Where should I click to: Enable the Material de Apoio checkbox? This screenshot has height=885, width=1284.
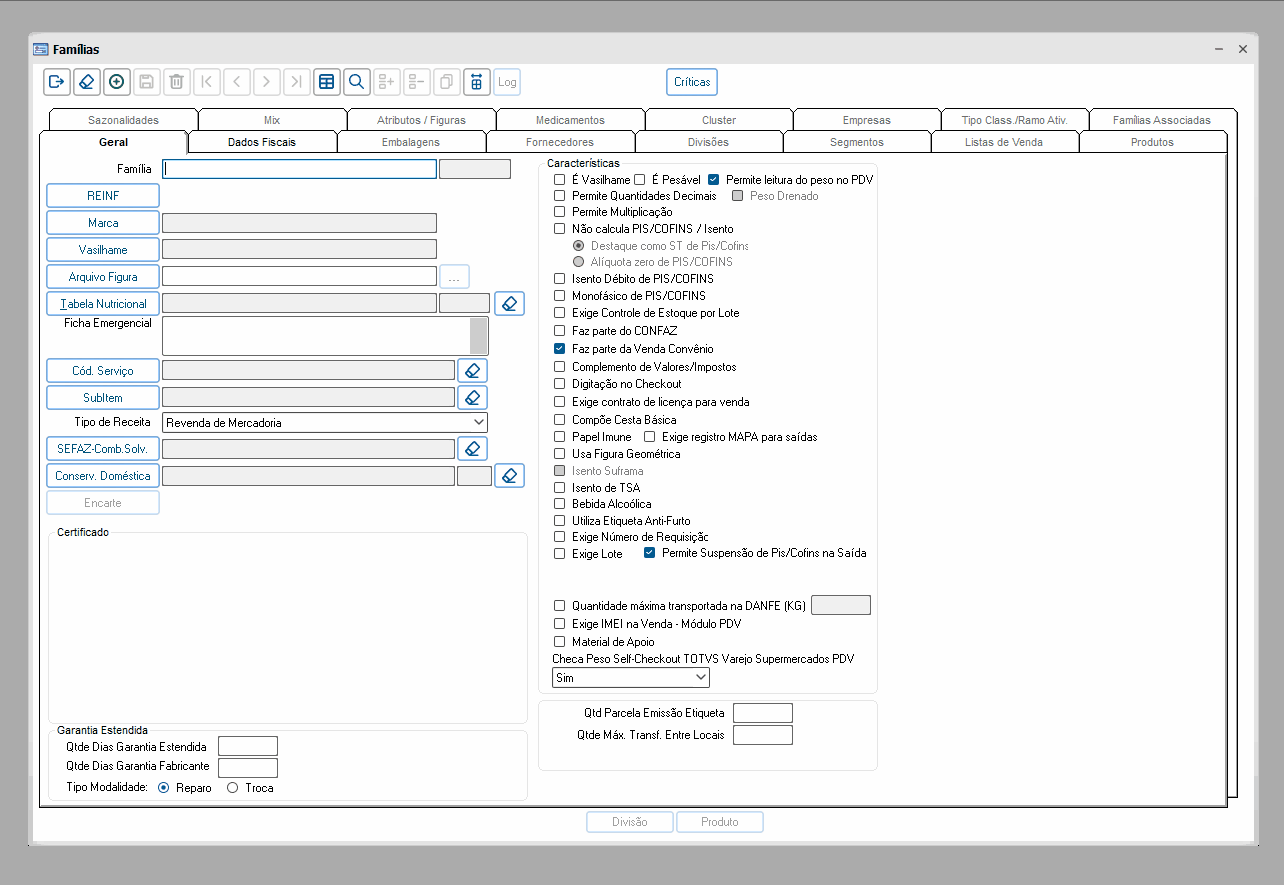tap(560, 642)
